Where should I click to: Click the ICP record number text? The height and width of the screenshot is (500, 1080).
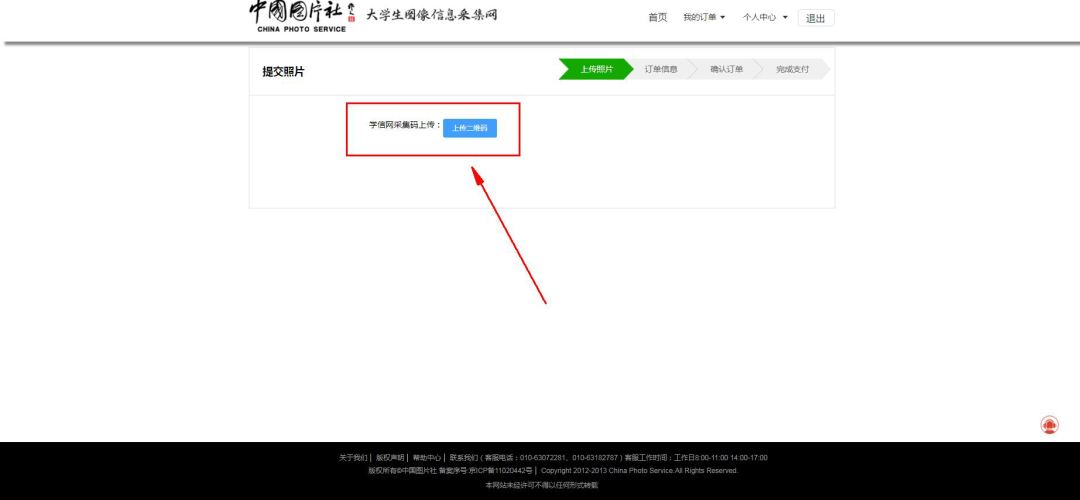(x=486, y=471)
